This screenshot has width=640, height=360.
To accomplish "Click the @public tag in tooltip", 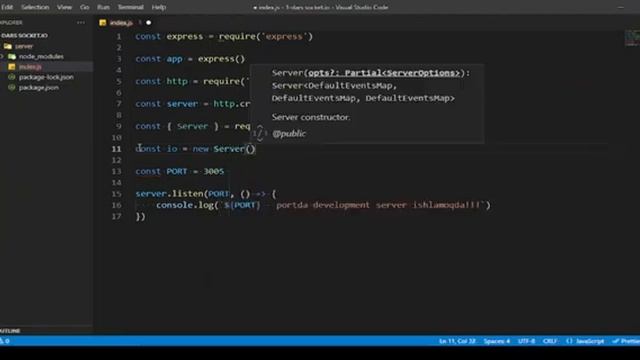I will tap(289, 133).
